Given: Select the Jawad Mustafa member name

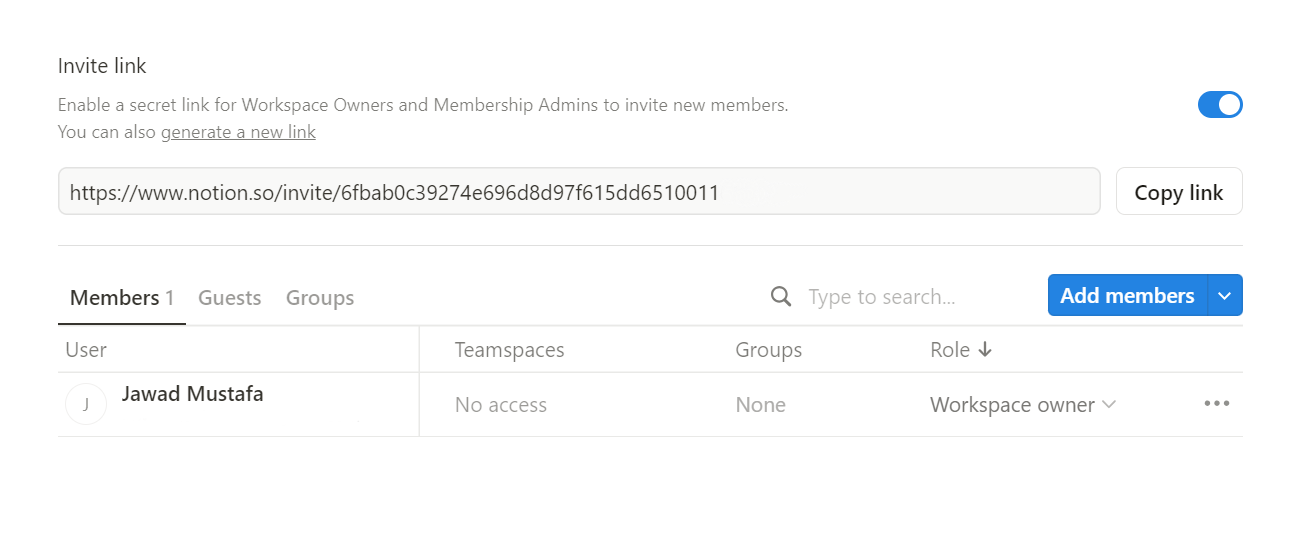Looking at the screenshot, I should [x=192, y=394].
